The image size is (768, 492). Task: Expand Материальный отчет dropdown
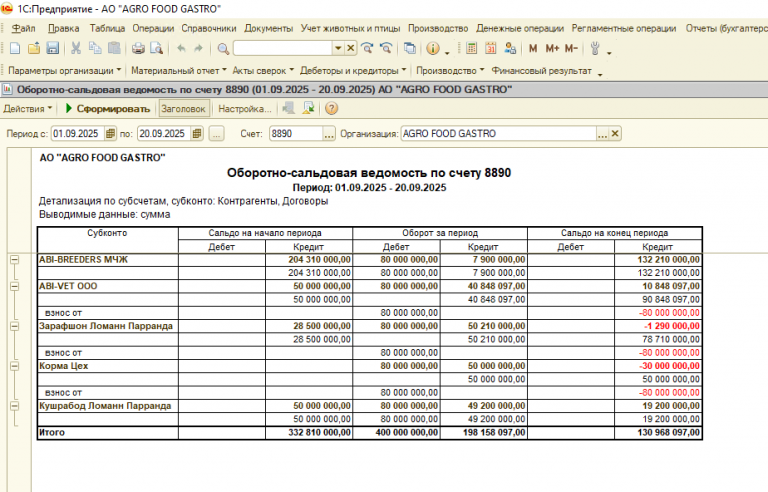pos(179,71)
